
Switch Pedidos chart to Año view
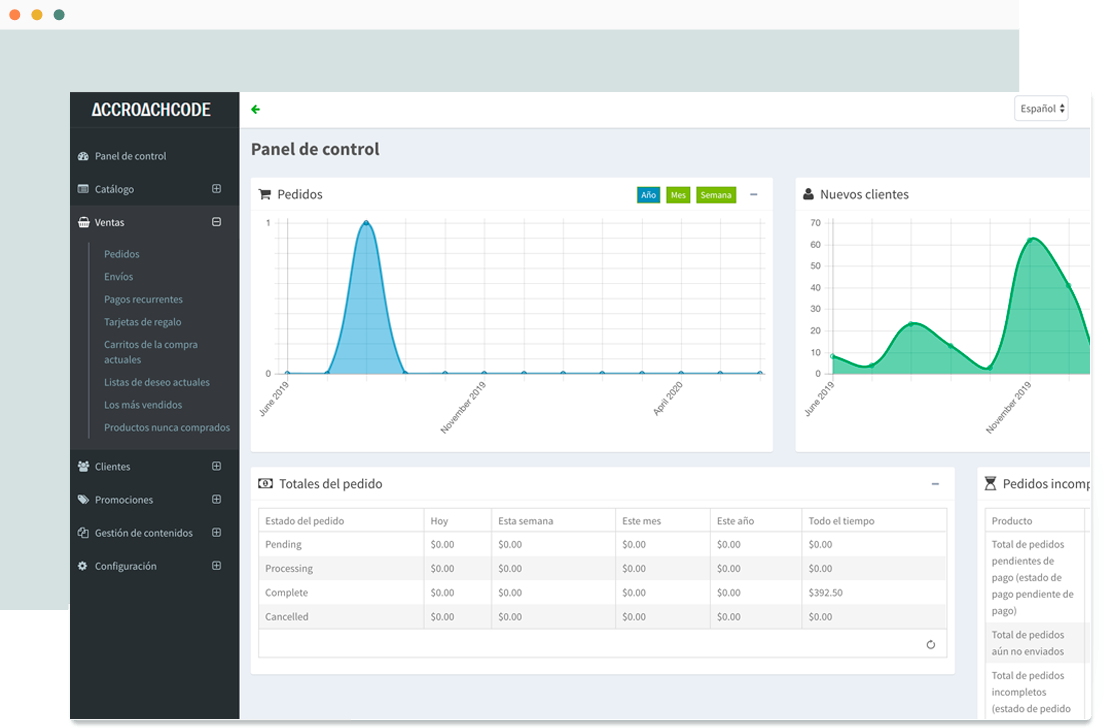648,195
